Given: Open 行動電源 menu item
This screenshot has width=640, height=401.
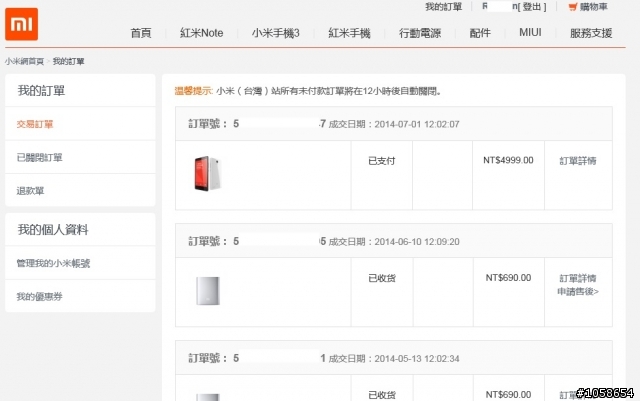Looking at the screenshot, I should coord(420,33).
